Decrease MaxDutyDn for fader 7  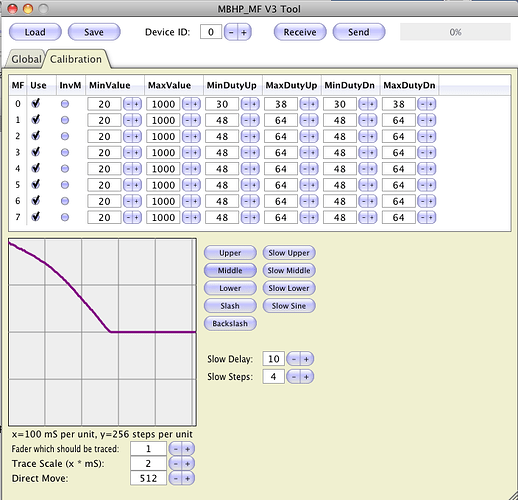(x=422, y=218)
